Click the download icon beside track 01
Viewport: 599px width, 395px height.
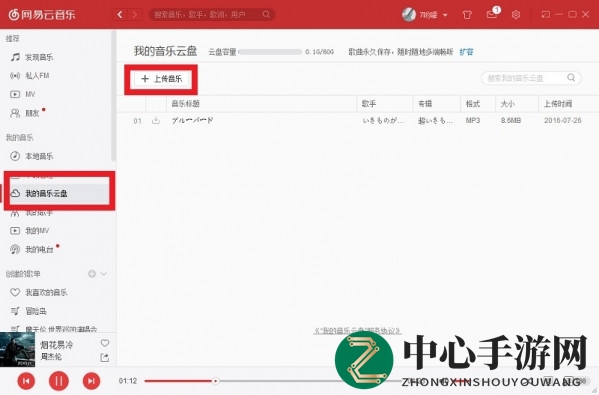pos(156,121)
